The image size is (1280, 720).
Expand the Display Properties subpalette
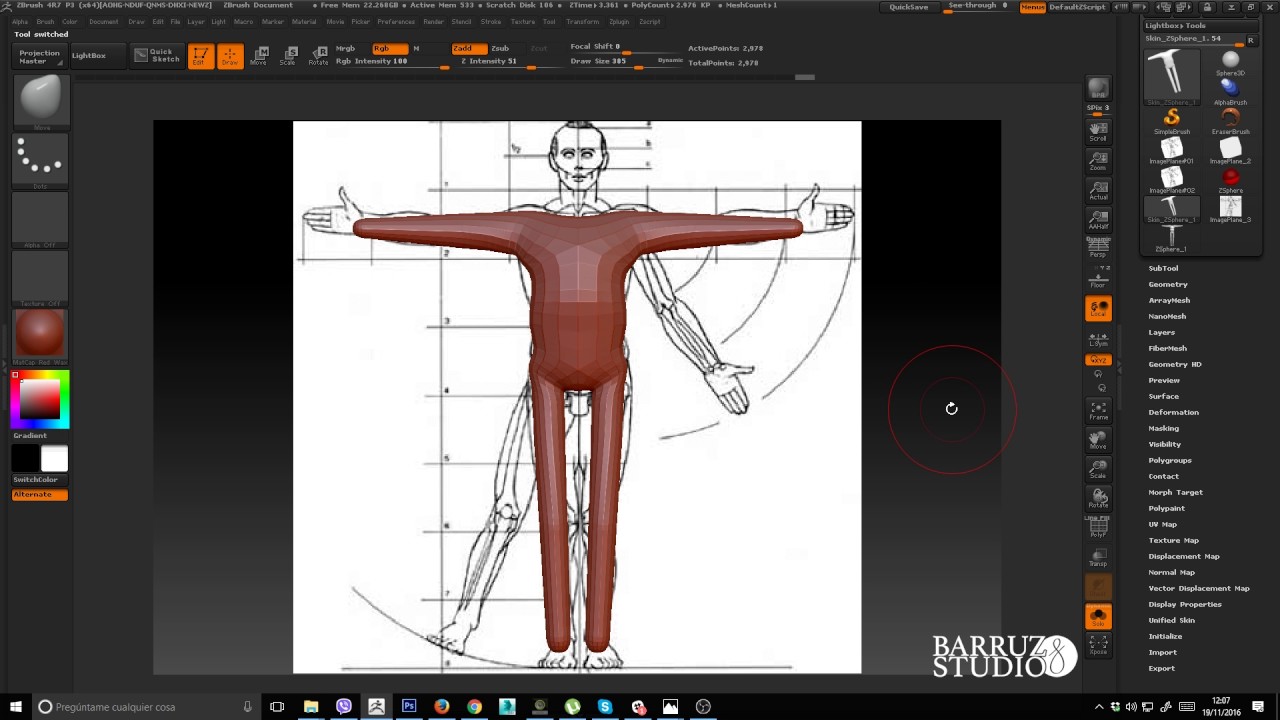(1185, 604)
